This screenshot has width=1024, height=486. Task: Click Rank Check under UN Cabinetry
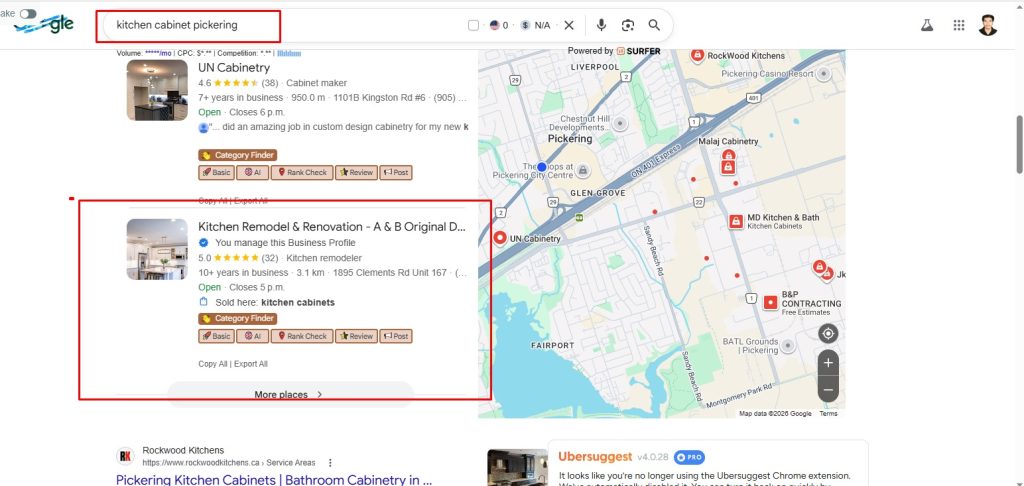[x=302, y=172]
